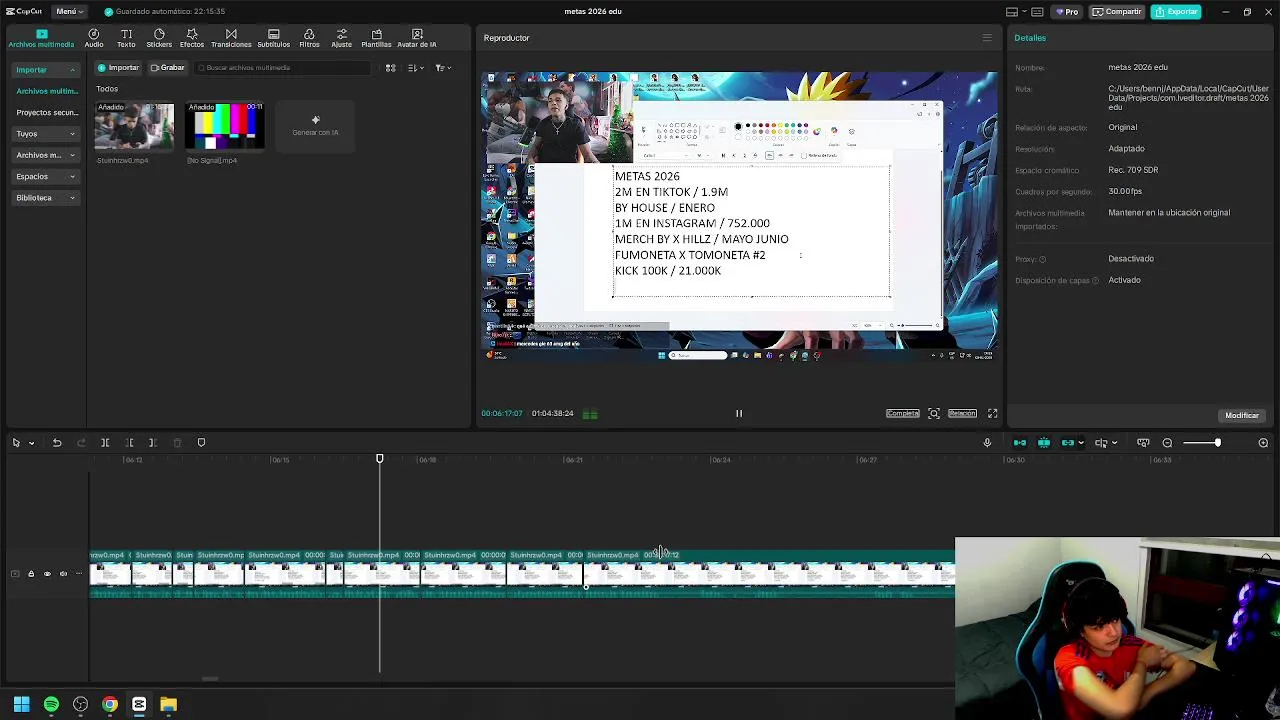The image size is (1280, 720).
Task: Click the Grabar button
Action: pos(167,68)
